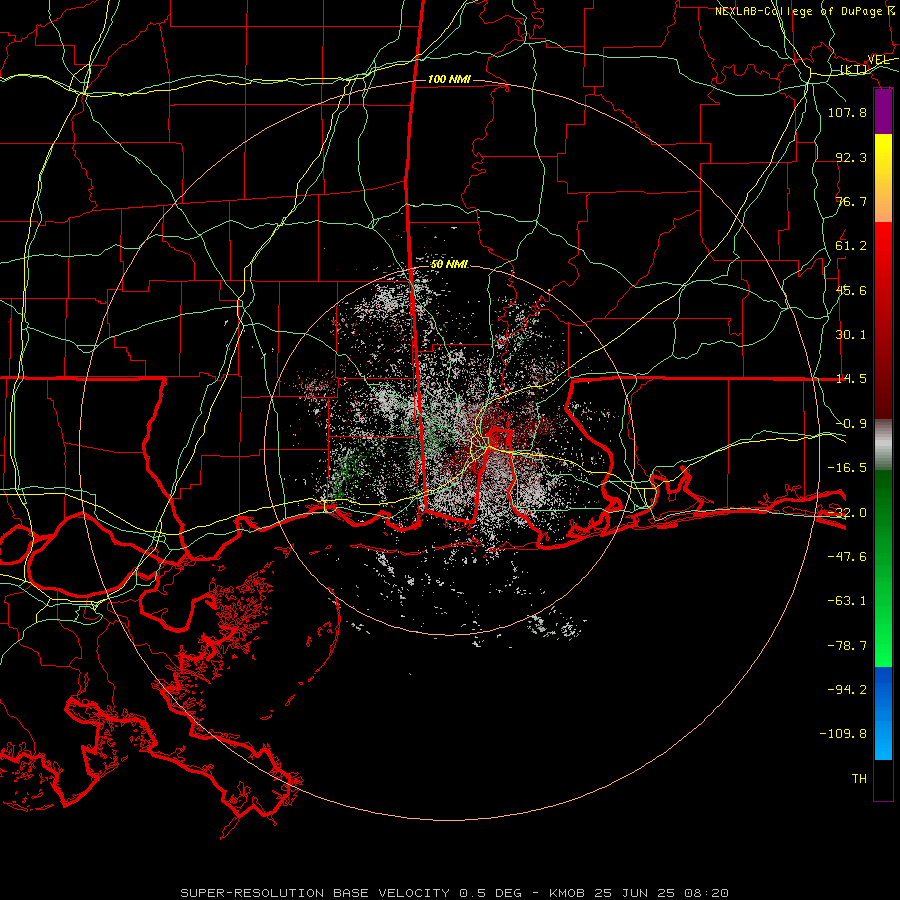Click the 30.1 velocity scale value
Viewport: 900px width, 900px height.
(x=851, y=335)
